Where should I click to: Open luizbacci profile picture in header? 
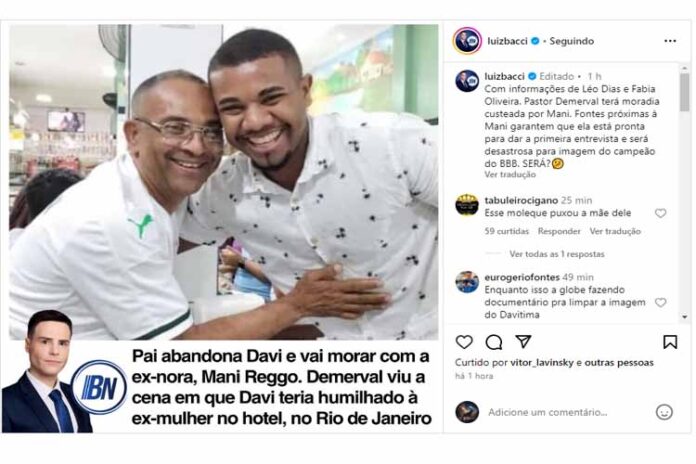[x=467, y=41]
